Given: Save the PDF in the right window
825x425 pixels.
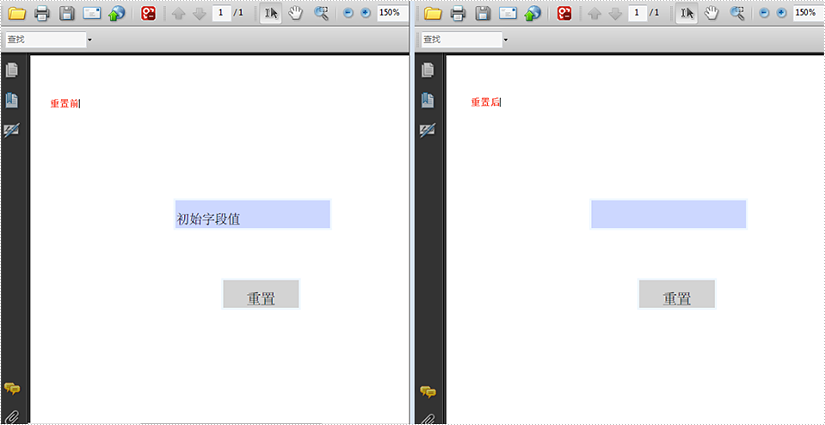Looking at the screenshot, I should (x=483, y=13).
